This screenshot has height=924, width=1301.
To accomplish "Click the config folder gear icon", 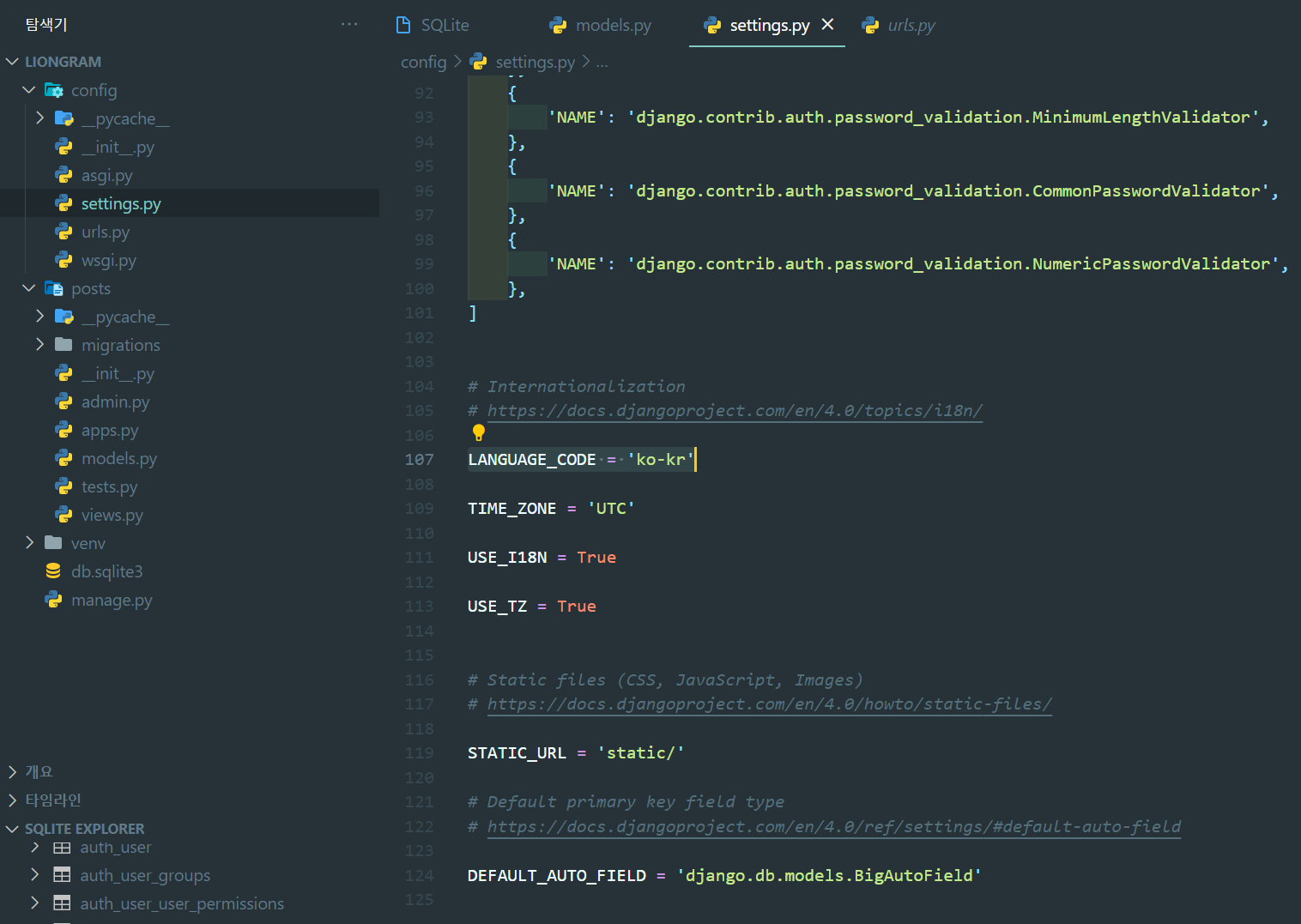I will pos(53,90).
